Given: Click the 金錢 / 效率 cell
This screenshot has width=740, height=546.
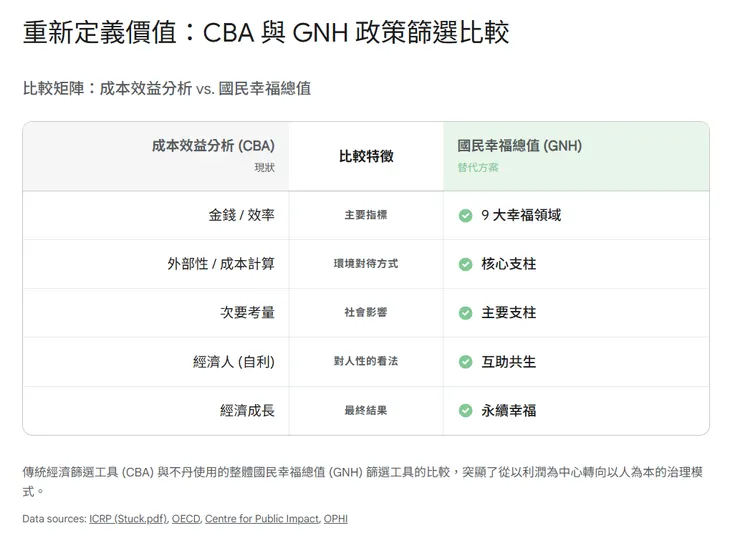Looking at the screenshot, I should [241, 215].
